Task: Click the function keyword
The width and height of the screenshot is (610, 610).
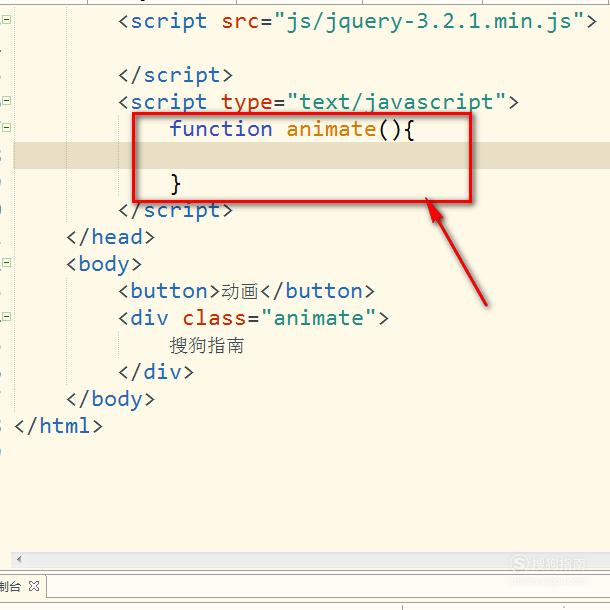Action: [221, 129]
